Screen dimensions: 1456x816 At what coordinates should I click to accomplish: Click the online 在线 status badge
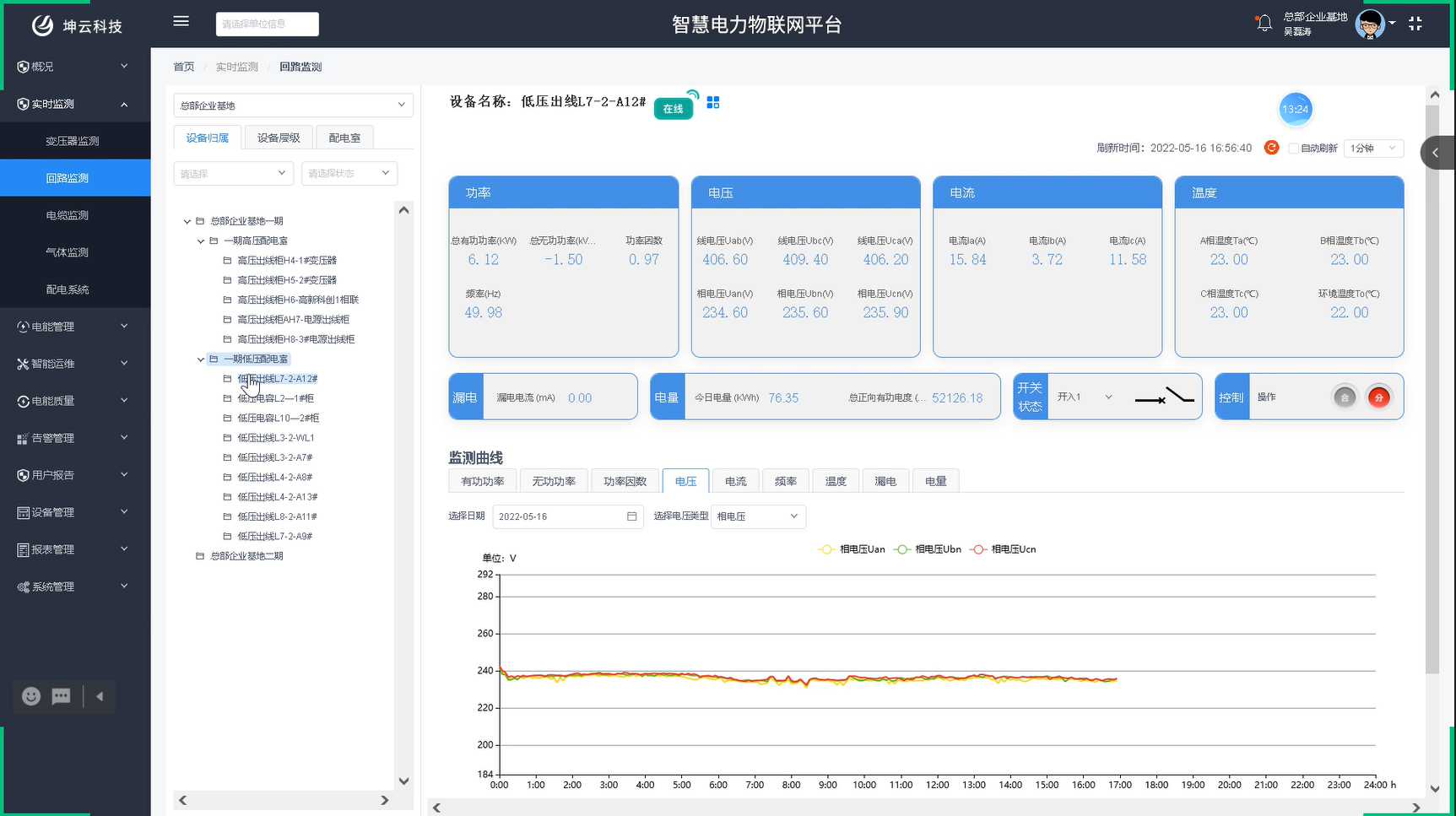pos(674,109)
